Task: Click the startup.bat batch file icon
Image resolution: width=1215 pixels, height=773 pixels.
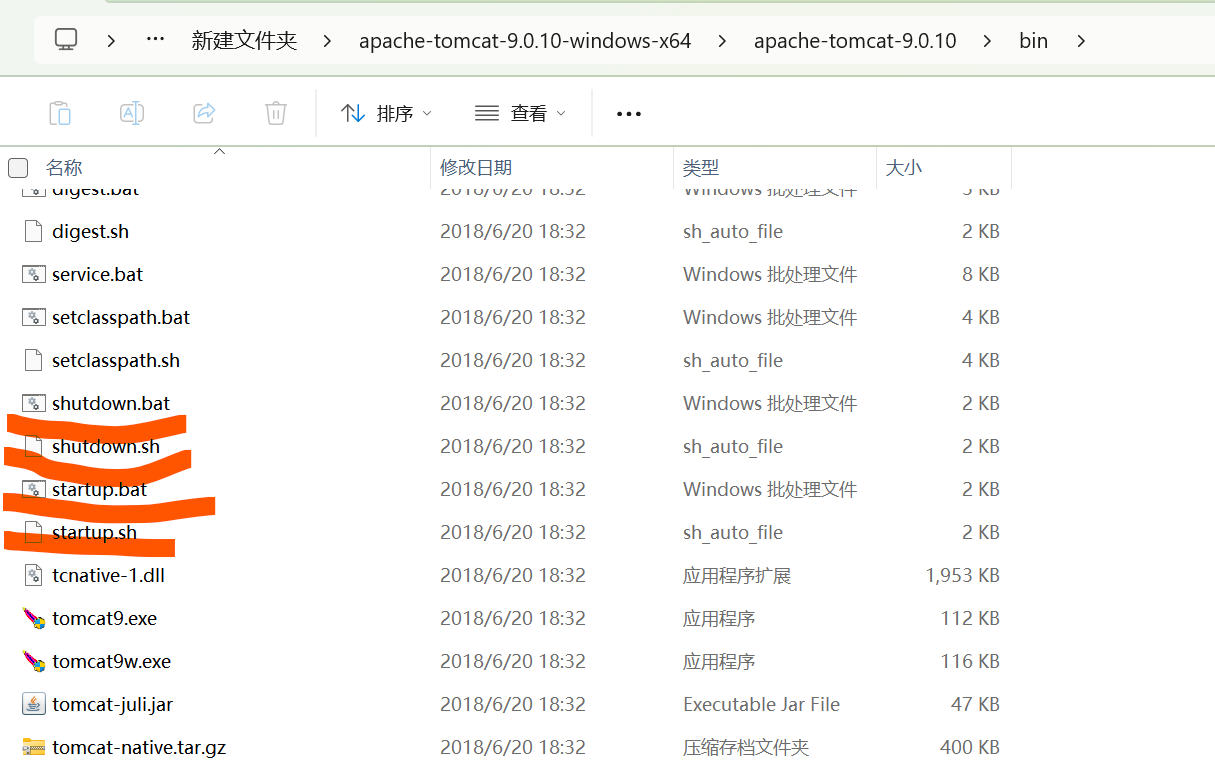Action: tap(34, 489)
